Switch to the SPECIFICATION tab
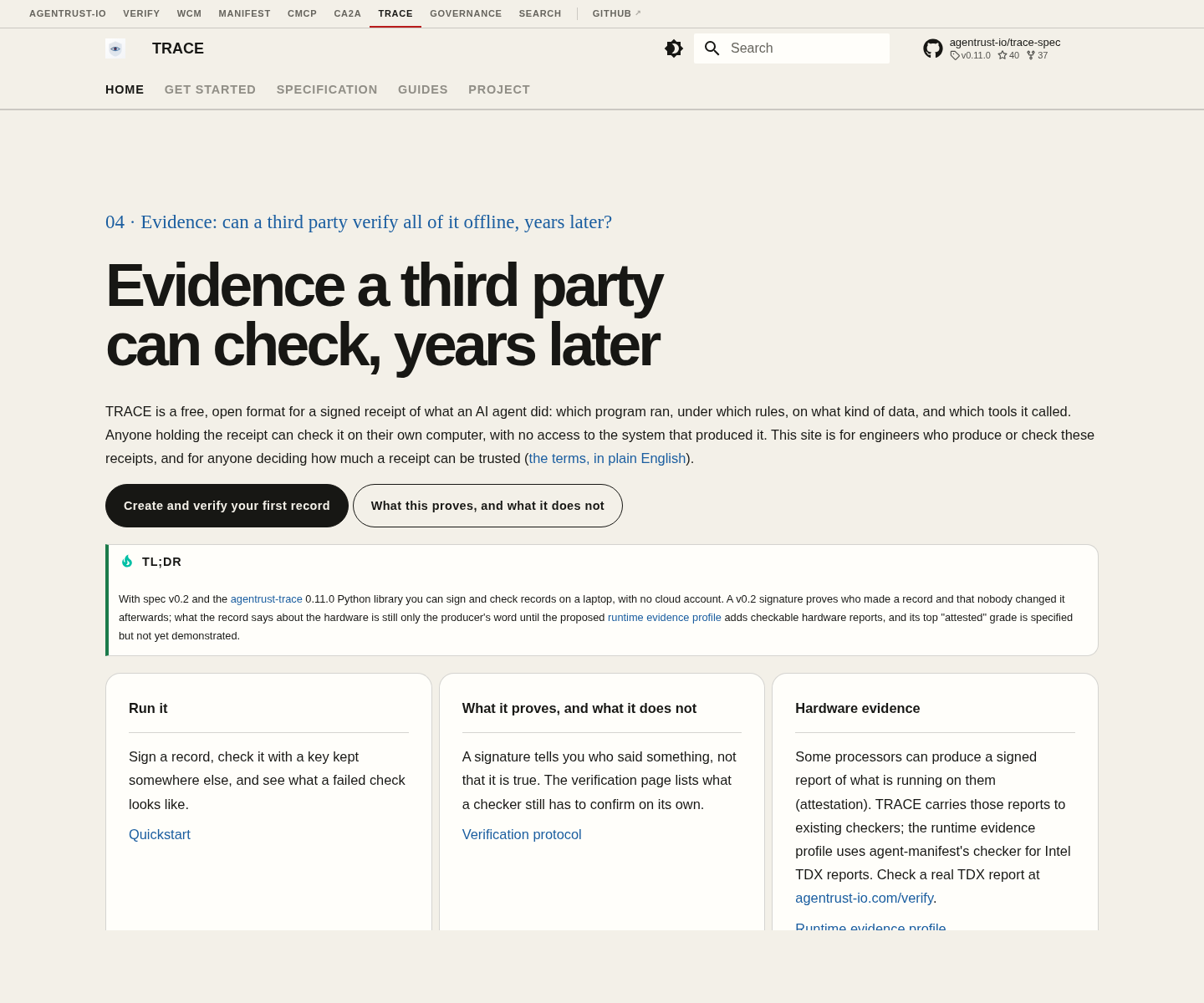 (327, 89)
